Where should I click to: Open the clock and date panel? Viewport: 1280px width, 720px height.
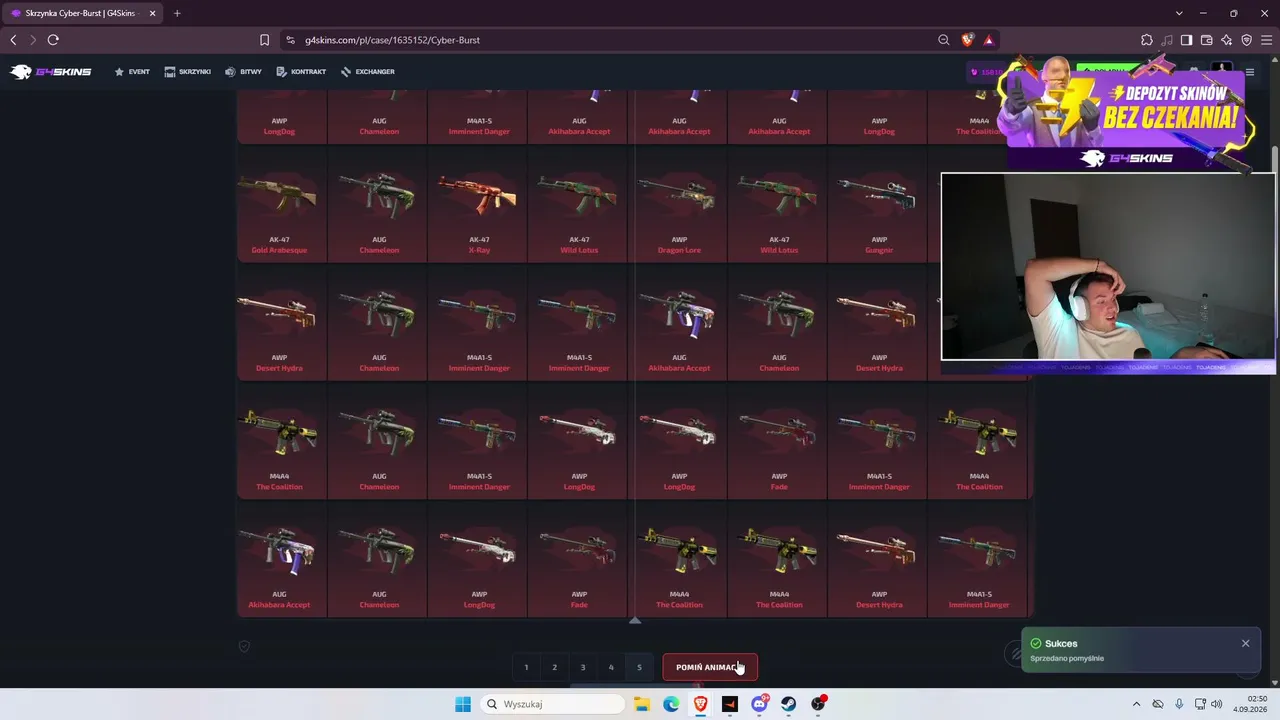[1251, 704]
